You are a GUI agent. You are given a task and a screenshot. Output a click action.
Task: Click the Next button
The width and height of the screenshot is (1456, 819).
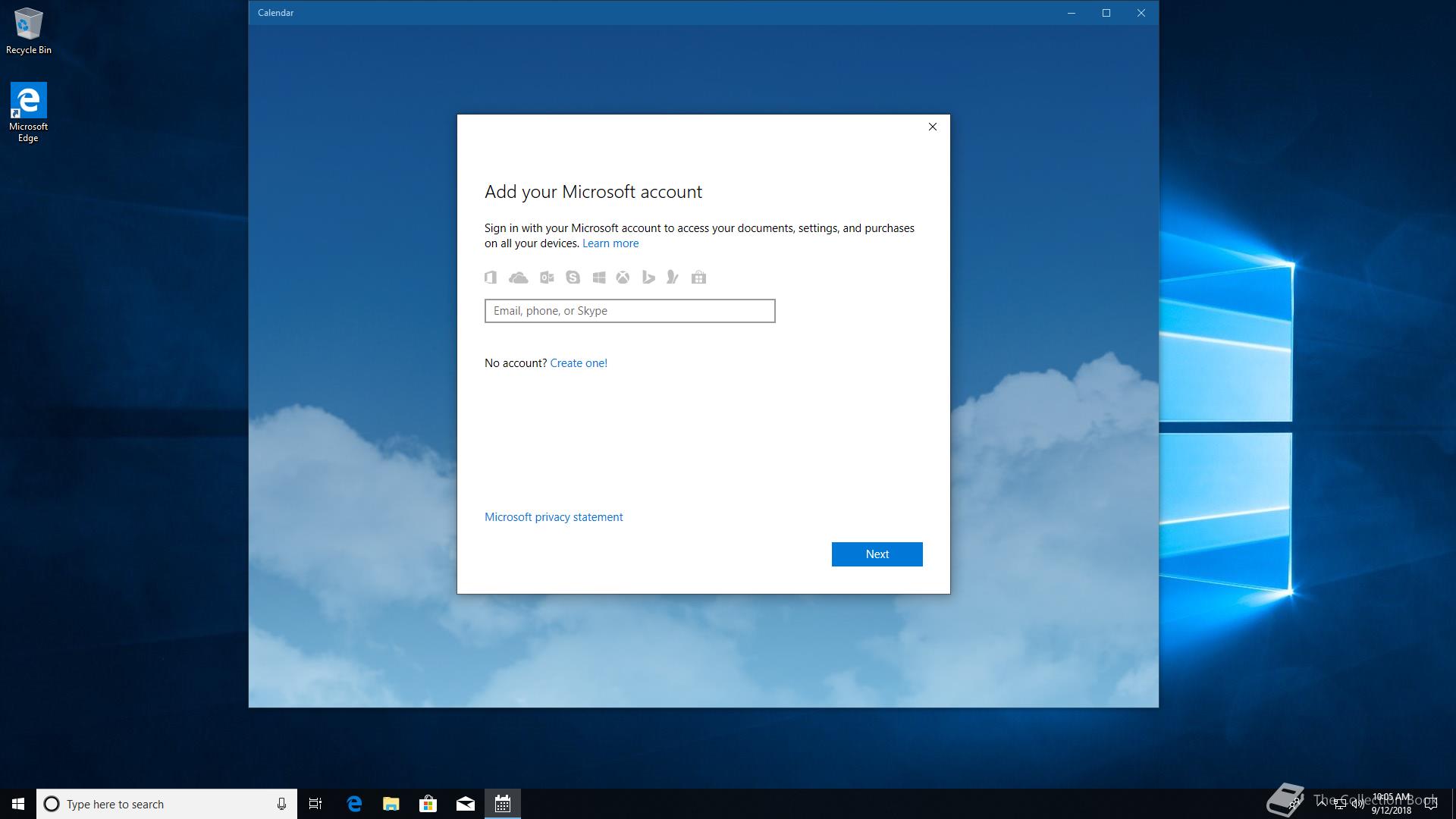pos(877,554)
